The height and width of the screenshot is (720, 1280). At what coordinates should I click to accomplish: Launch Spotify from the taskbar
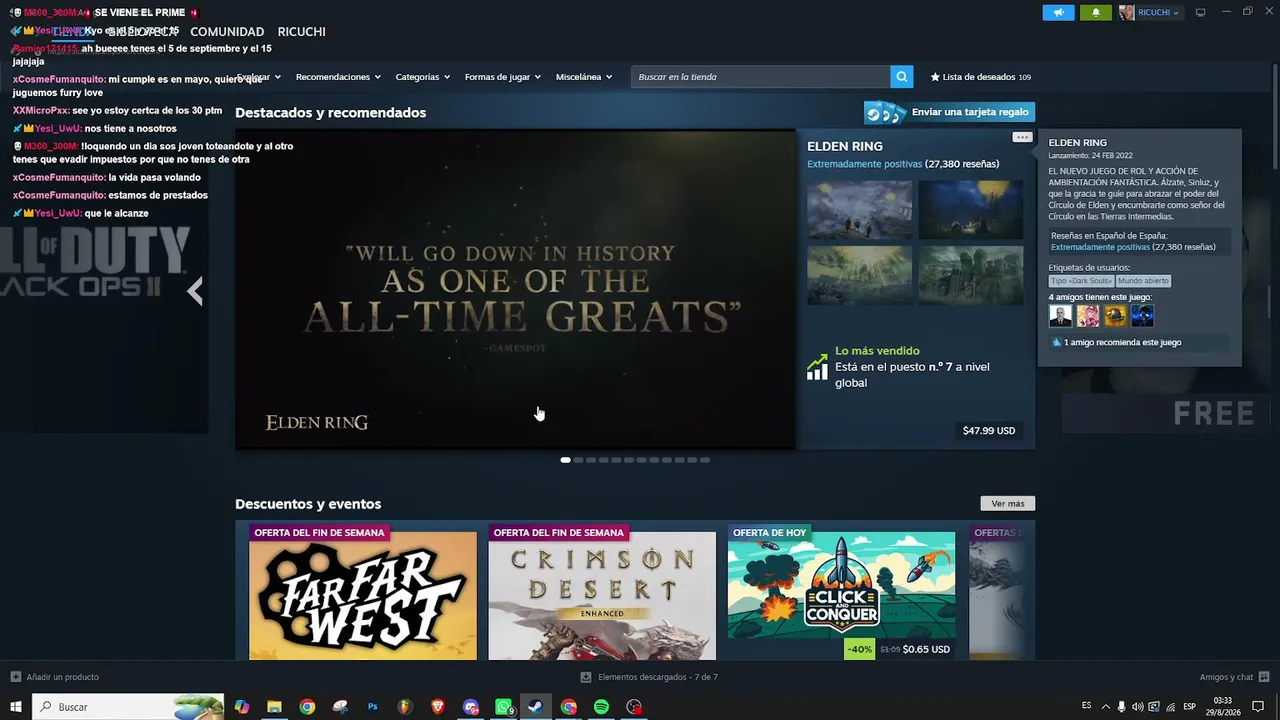601,707
